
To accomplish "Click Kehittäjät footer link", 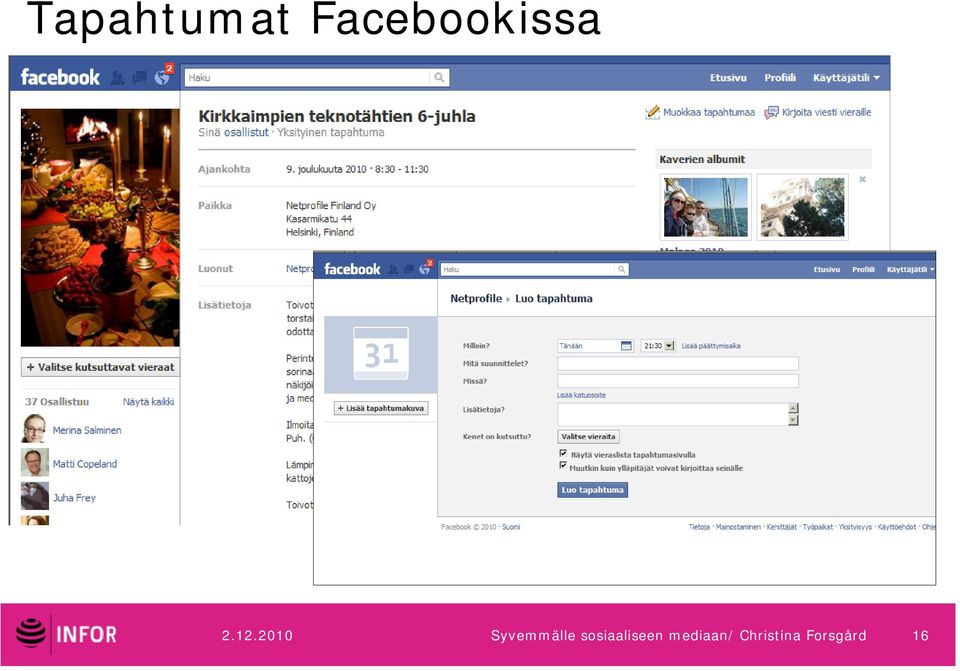I will [x=782, y=527].
